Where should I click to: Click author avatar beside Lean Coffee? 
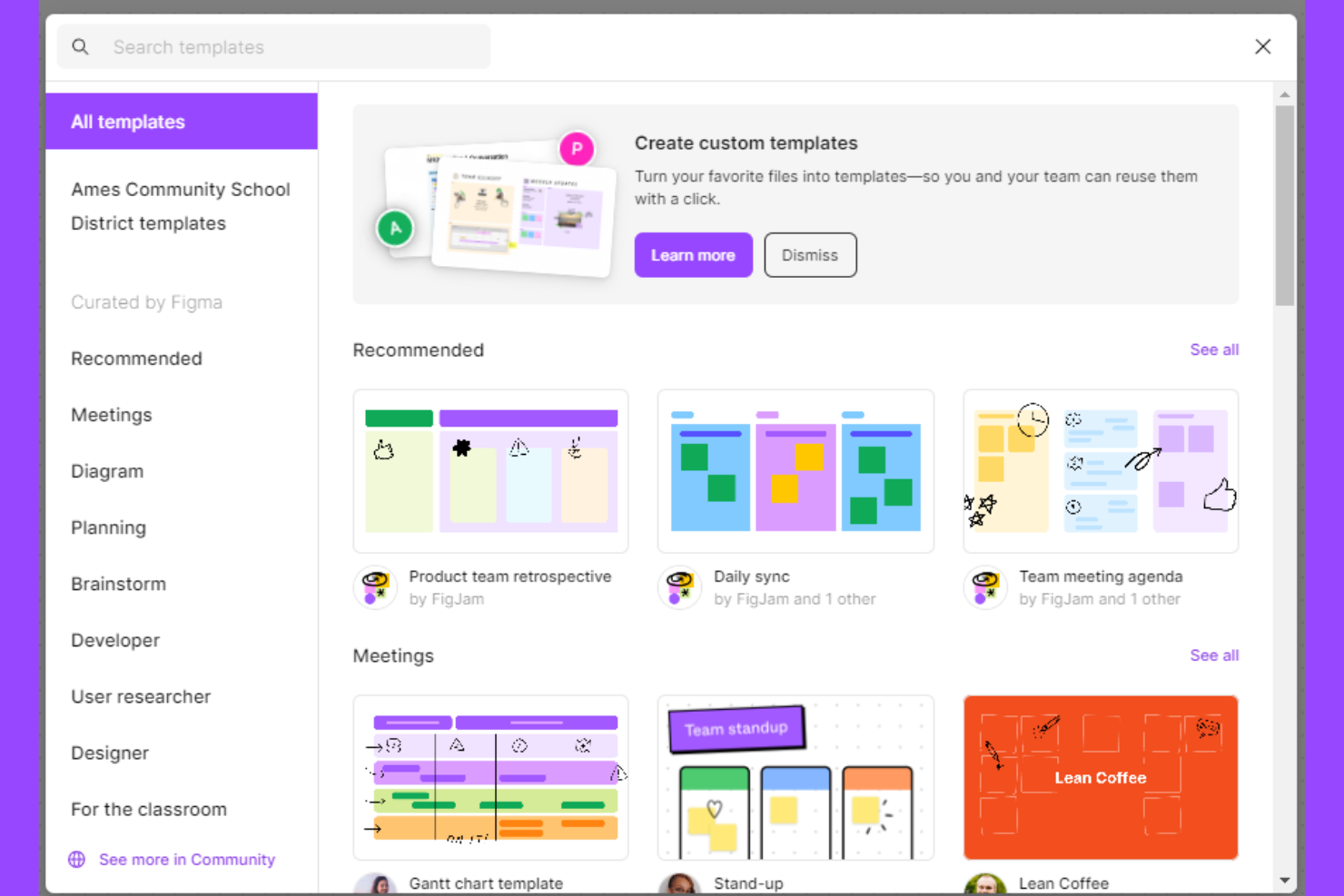point(985,884)
